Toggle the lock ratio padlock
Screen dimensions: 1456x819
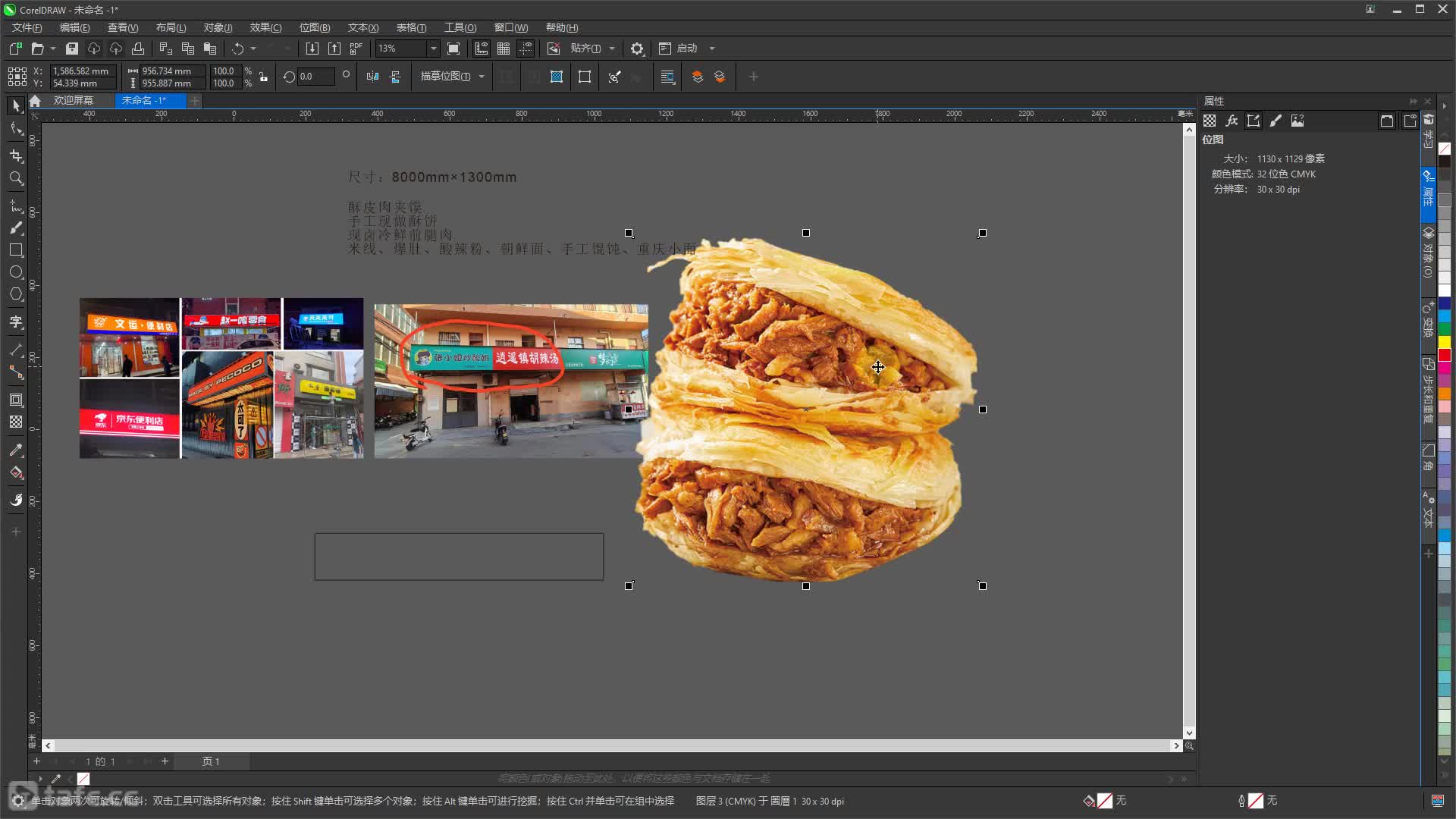pos(263,77)
